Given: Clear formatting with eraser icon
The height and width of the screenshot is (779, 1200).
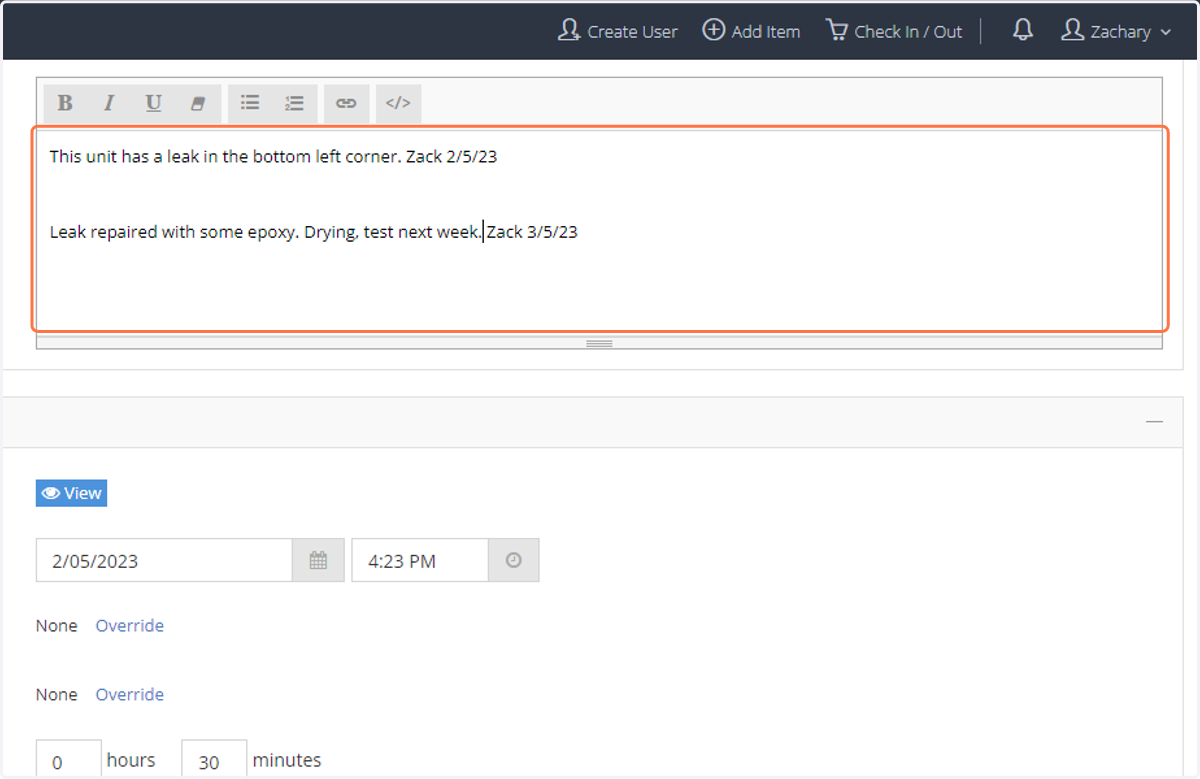Looking at the screenshot, I should click(x=198, y=103).
